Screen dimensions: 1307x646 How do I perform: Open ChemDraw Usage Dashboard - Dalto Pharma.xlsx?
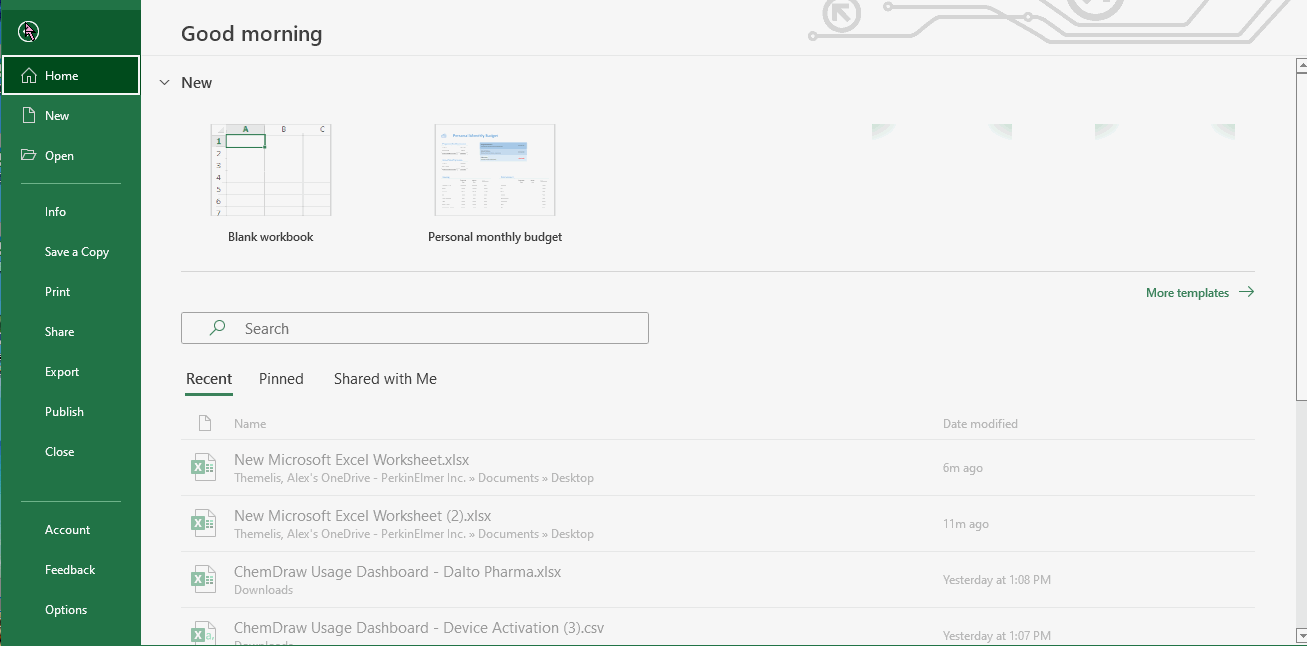pyautogui.click(x=718, y=580)
